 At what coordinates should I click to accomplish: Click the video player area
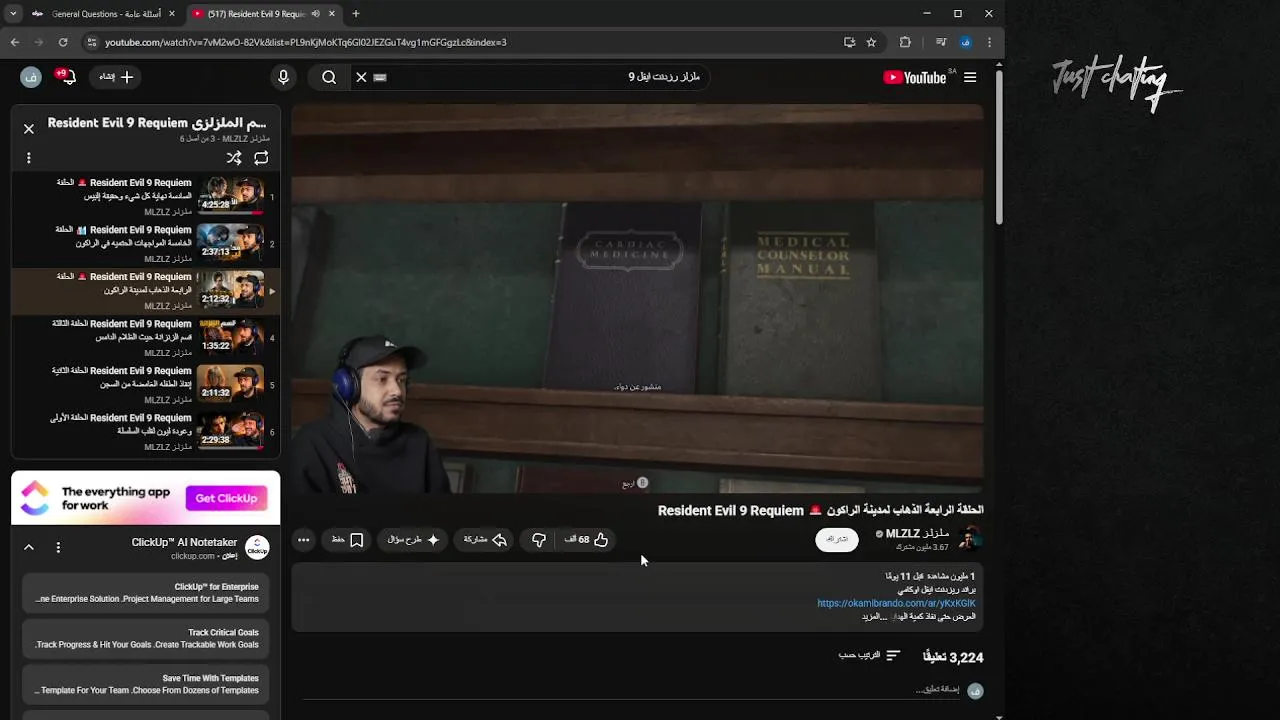(x=637, y=298)
